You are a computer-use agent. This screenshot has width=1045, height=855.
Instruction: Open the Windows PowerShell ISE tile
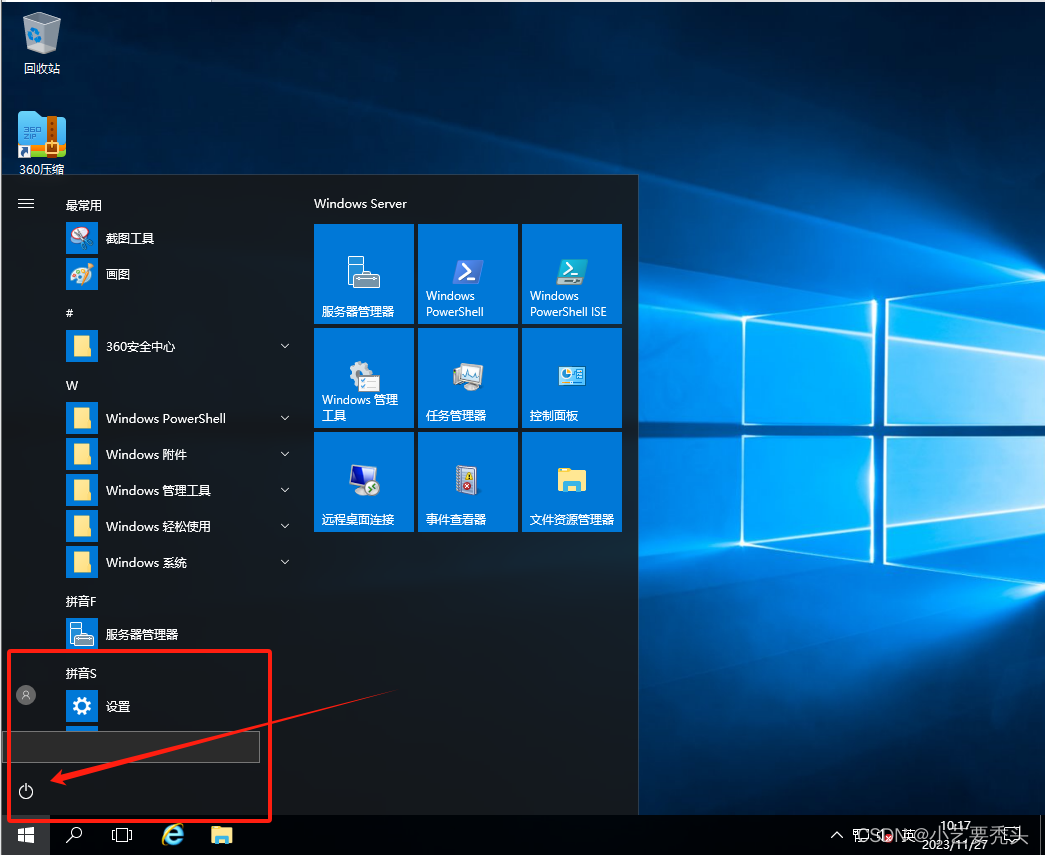click(572, 274)
